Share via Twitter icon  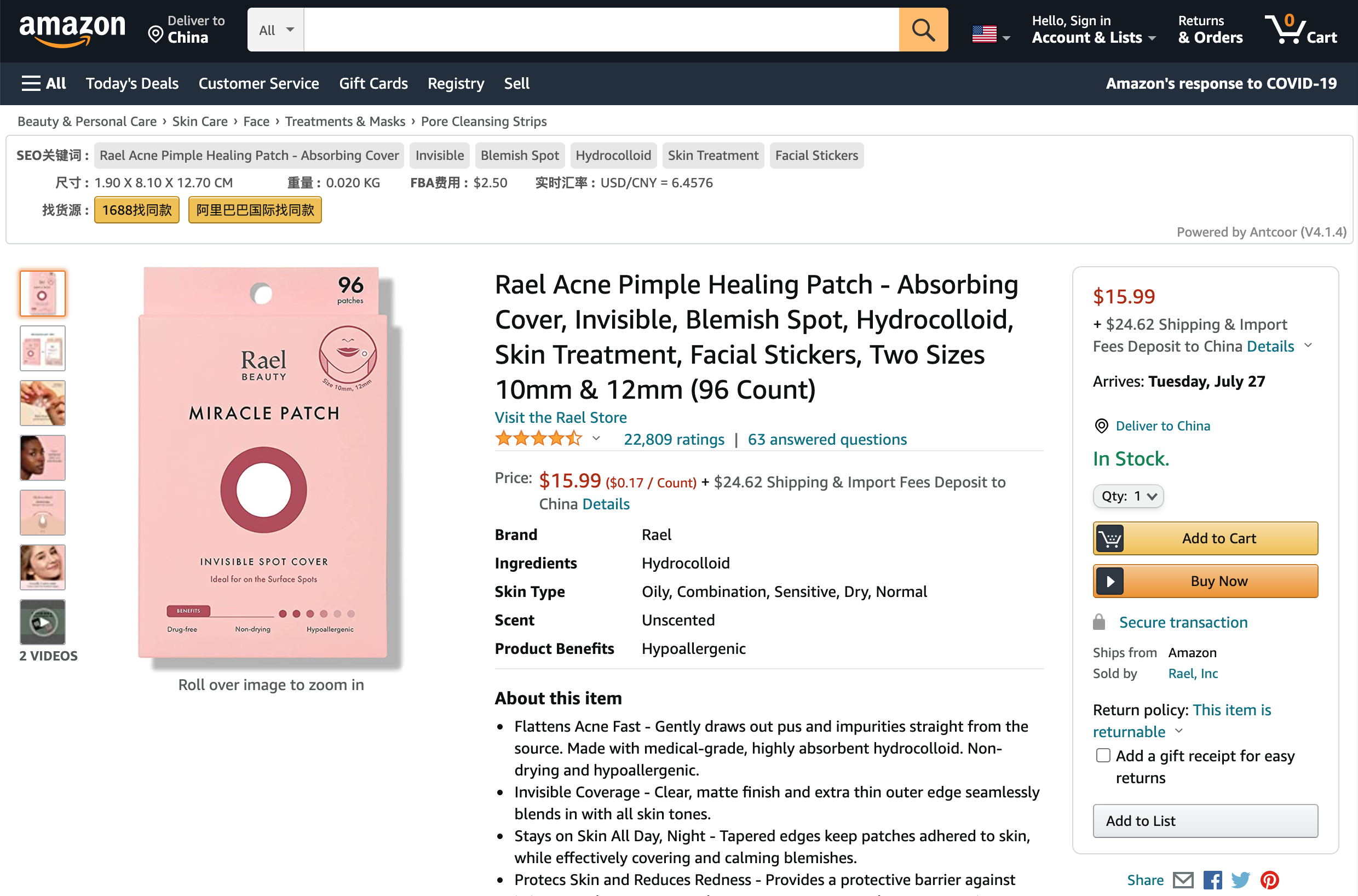click(x=1240, y=880)
